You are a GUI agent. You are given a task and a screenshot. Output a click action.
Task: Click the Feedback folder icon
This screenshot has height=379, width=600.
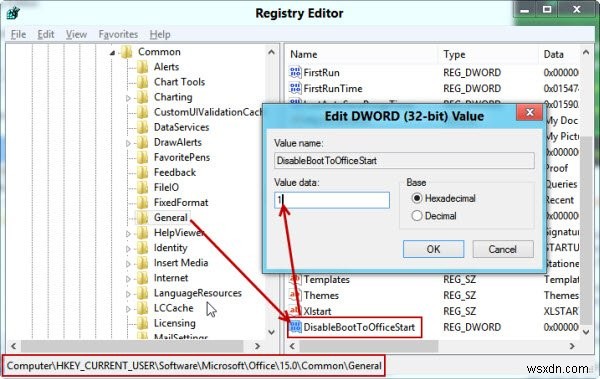142,173
